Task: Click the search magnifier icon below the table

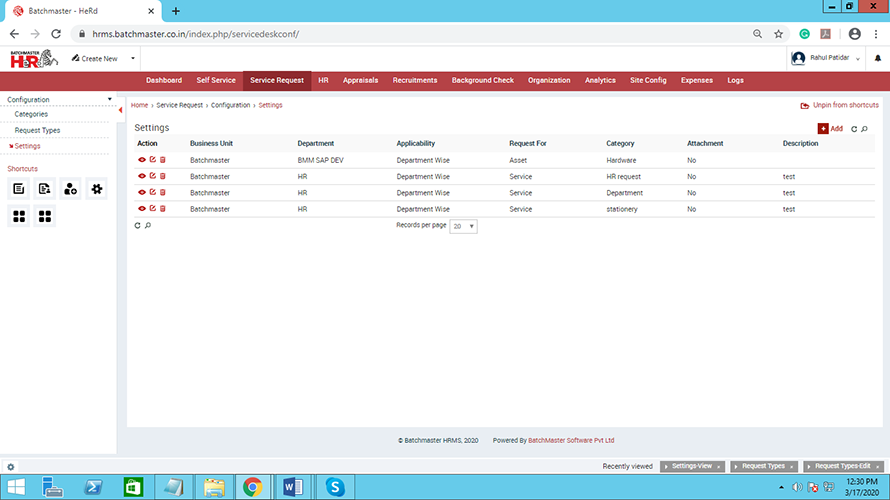Action: tap(148, 226)
